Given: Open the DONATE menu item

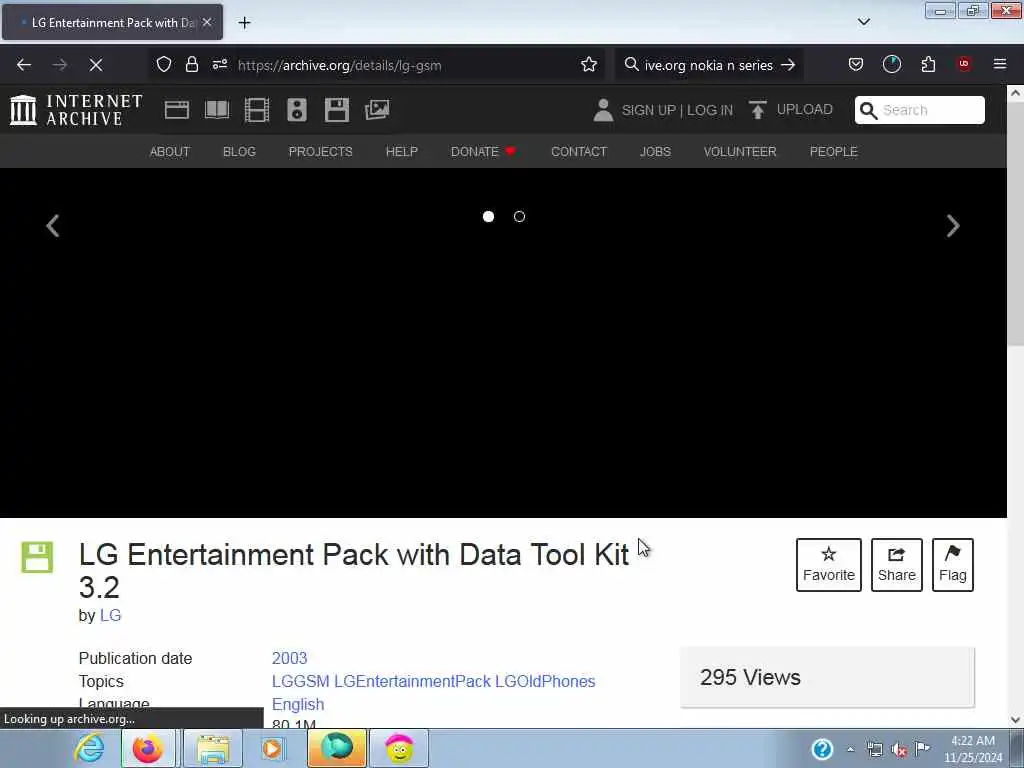Looking at the screenshot, I should click(483, 152).
